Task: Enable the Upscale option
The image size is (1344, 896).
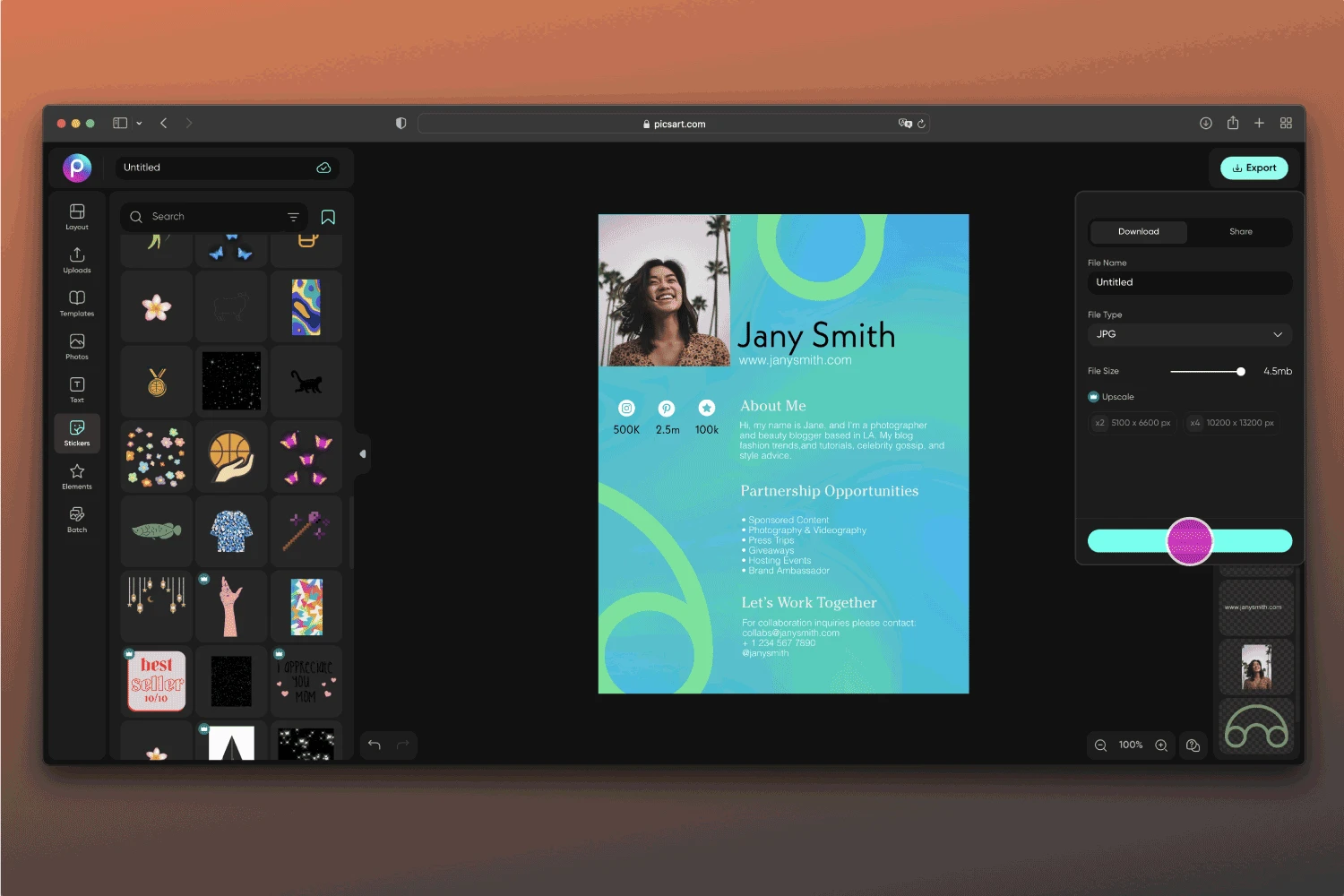Action: (x=1093, y=396)
